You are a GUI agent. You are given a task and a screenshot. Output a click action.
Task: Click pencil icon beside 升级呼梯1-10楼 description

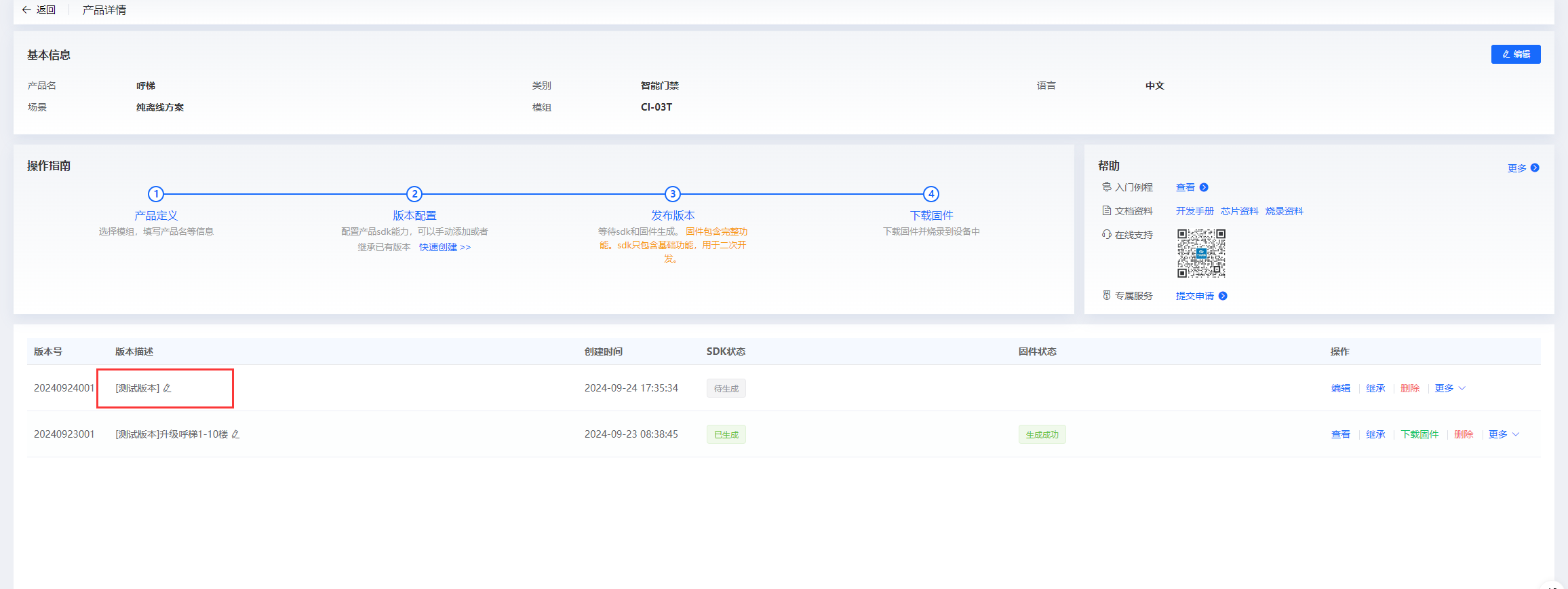(x=236, y=434)
